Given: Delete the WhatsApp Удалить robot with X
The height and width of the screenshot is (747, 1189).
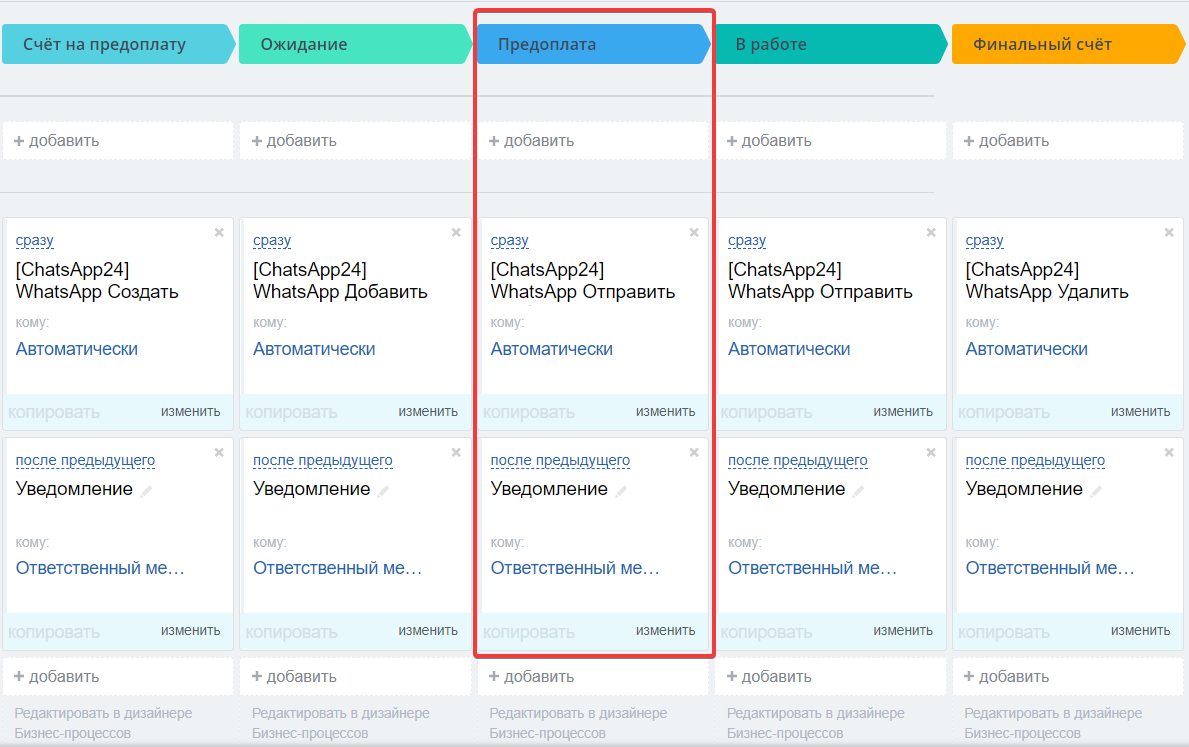Looking at the screenshot, I should [x=1168, y=233].
